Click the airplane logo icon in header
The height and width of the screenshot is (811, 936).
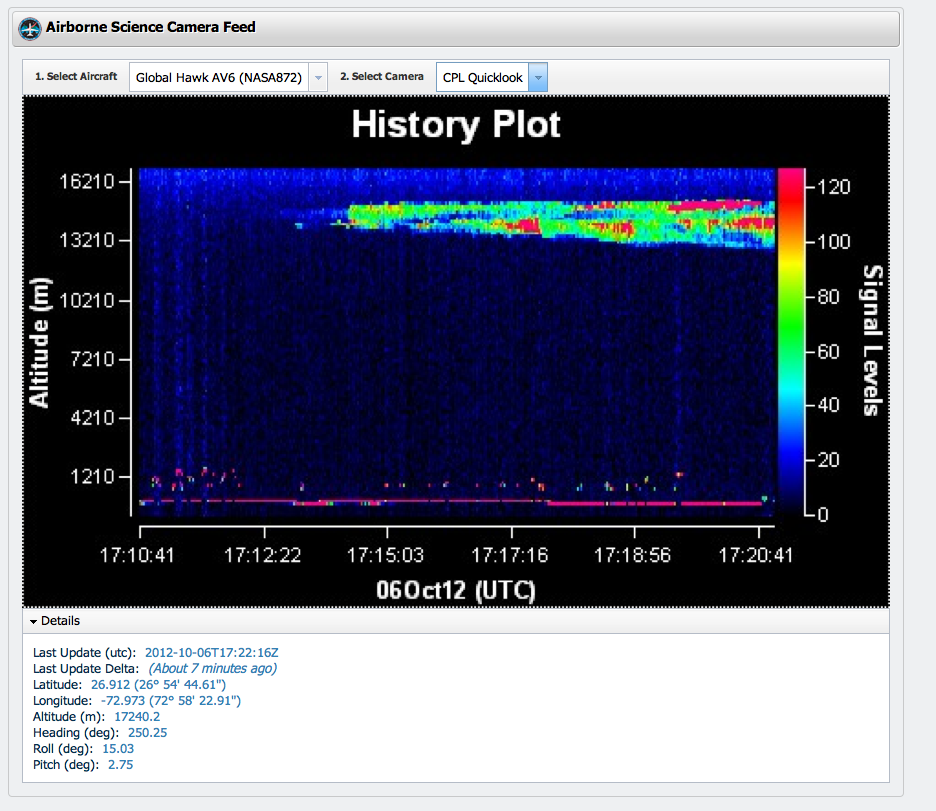pos(30,28)
